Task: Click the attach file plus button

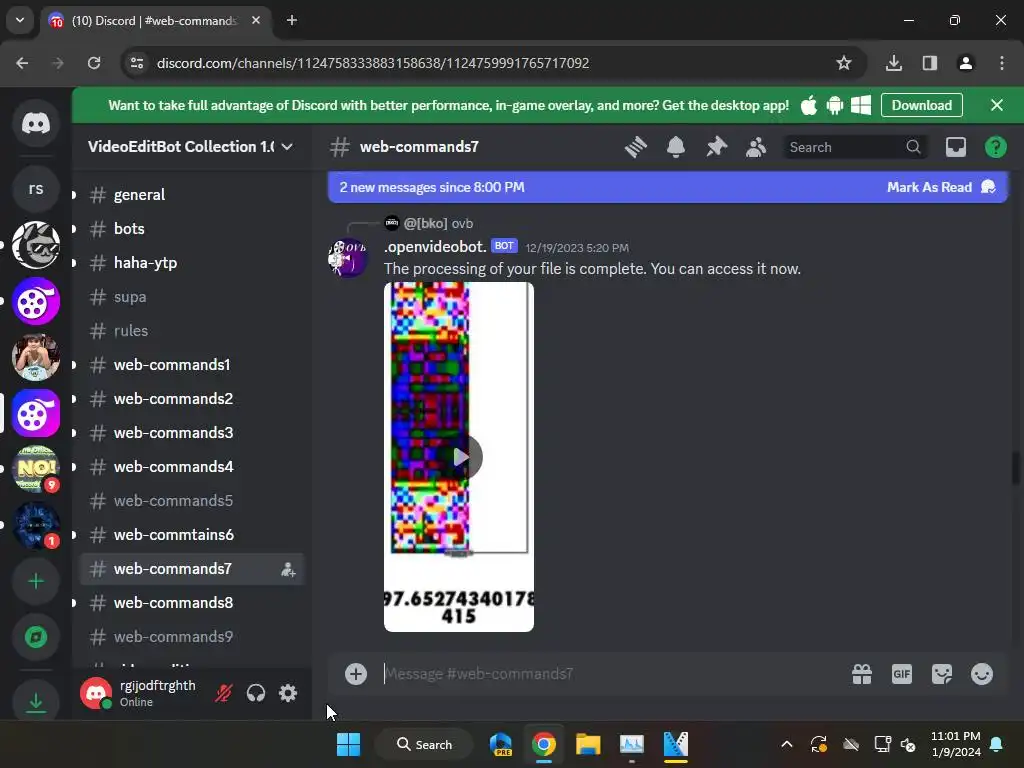Action: (x=356, y=674)
